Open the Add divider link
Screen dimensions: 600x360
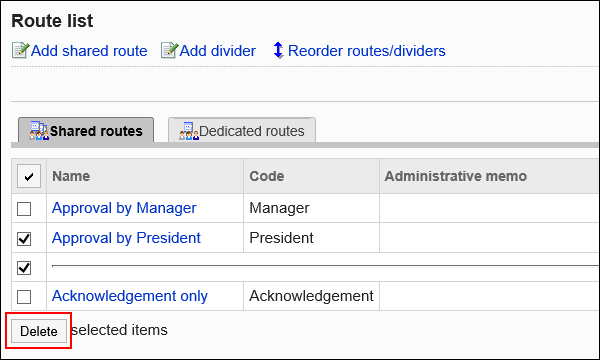click(x=218, y=51)
